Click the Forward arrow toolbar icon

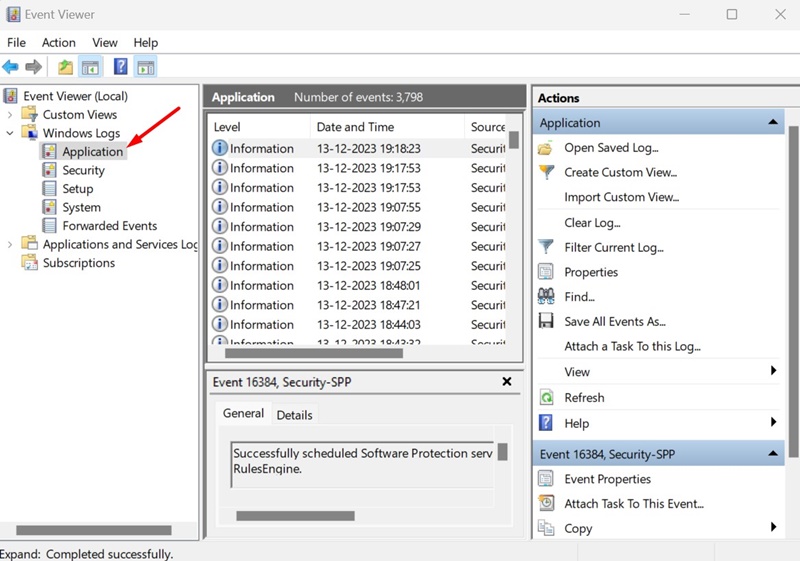click(x=33, y=67)
